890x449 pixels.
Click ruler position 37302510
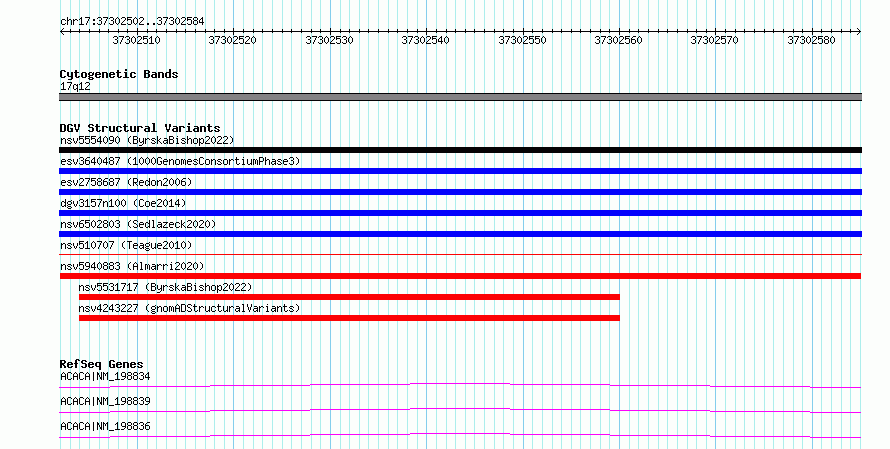[x=136, y=40]
